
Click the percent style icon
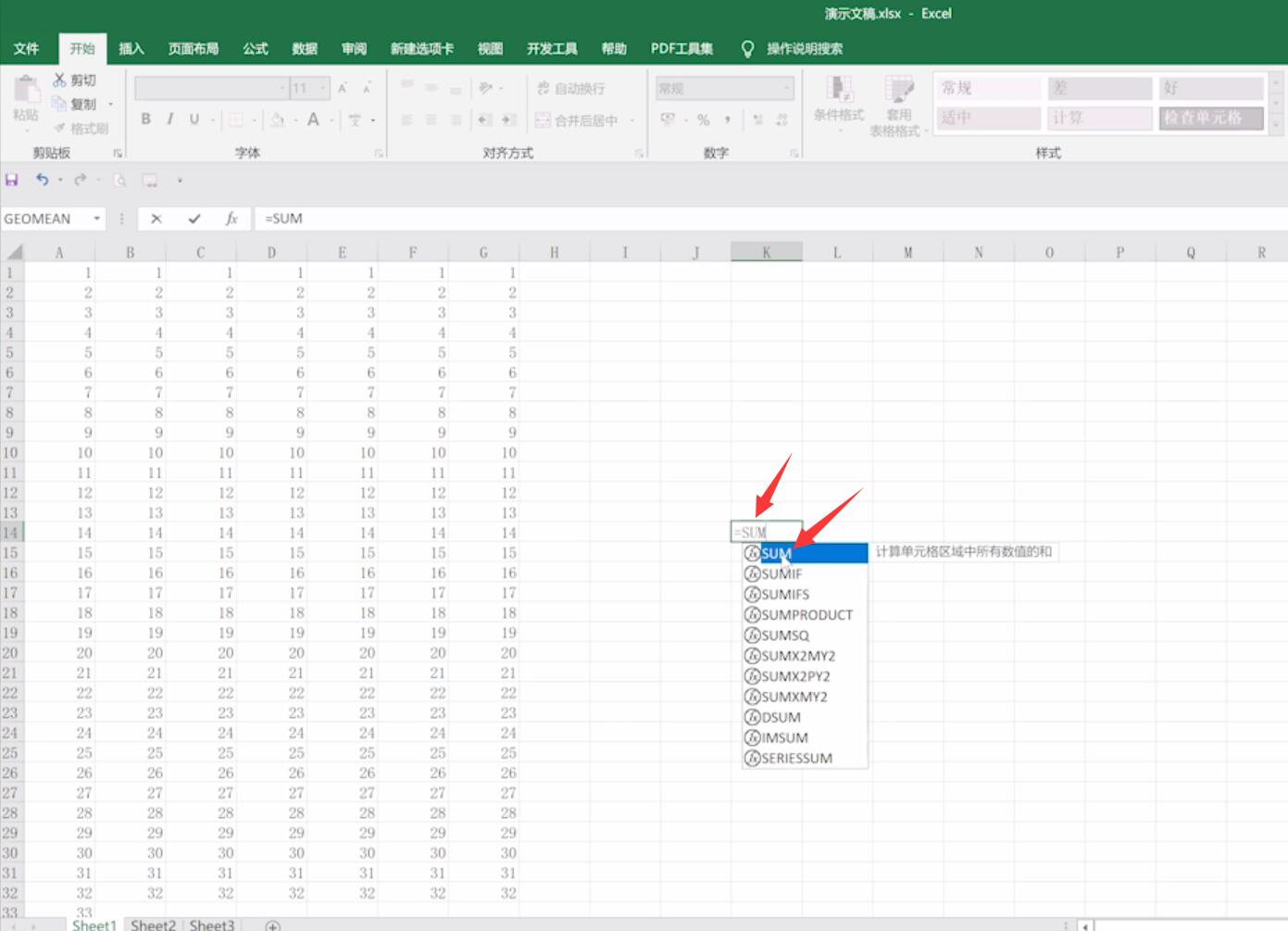[704, 120]
